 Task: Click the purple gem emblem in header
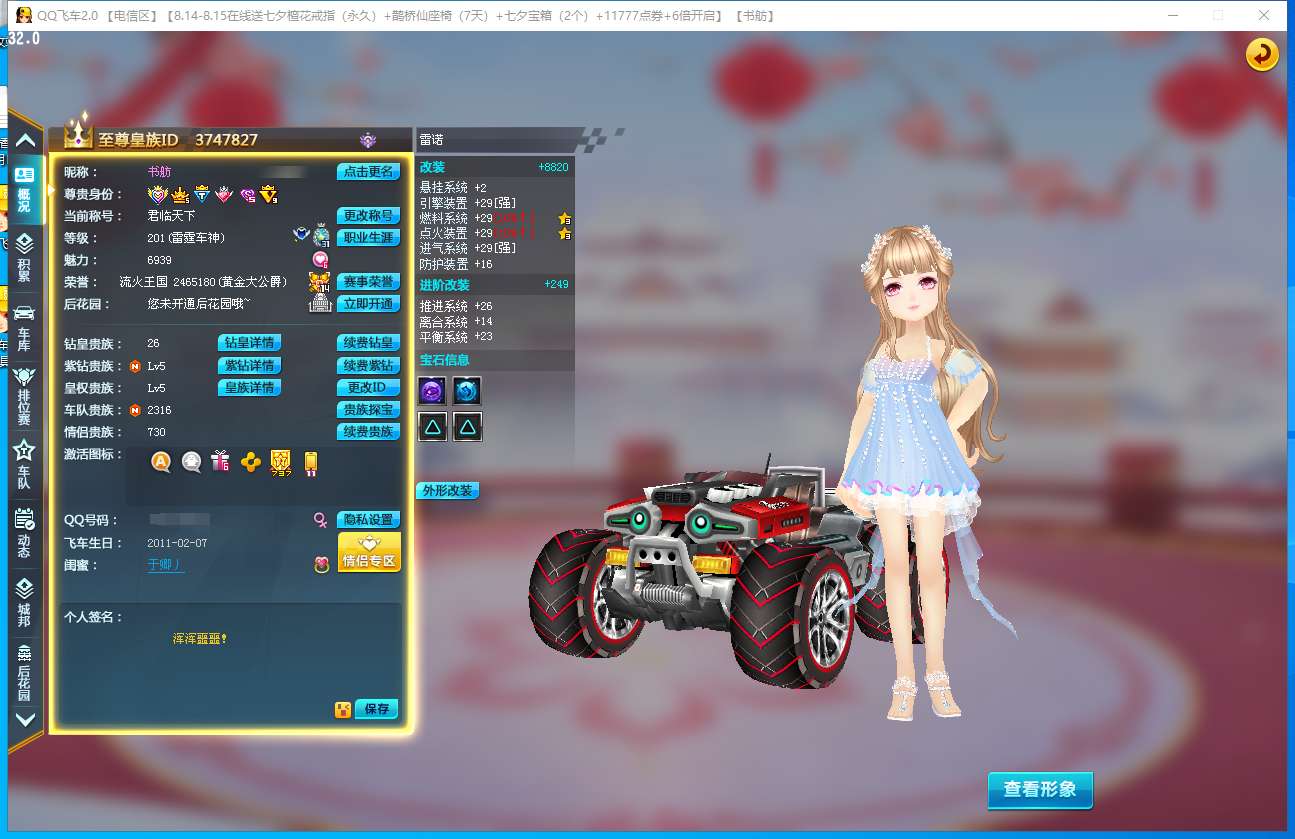(x=368, y=140)
